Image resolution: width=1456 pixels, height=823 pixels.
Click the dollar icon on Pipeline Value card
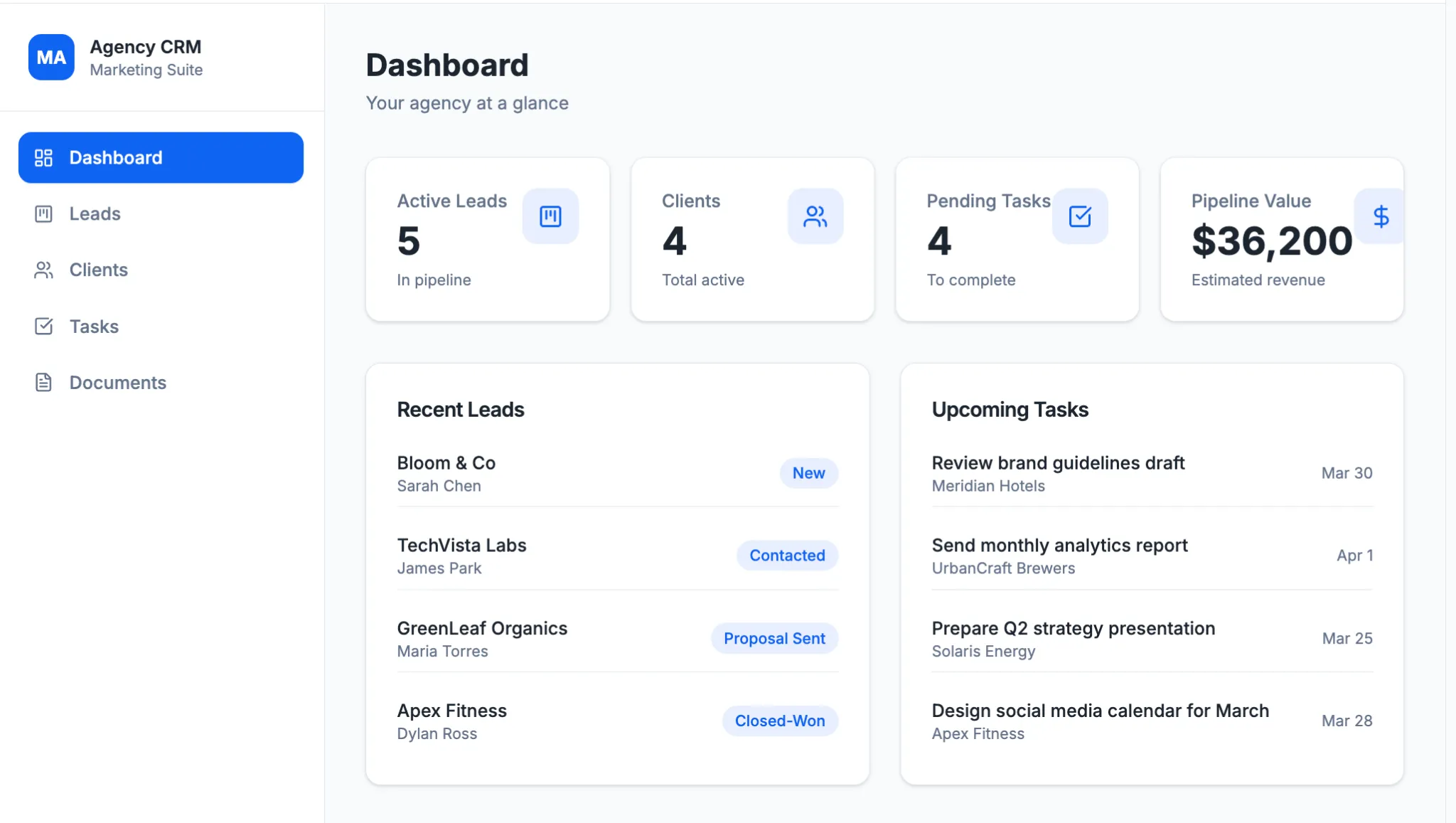(1381, 216)
